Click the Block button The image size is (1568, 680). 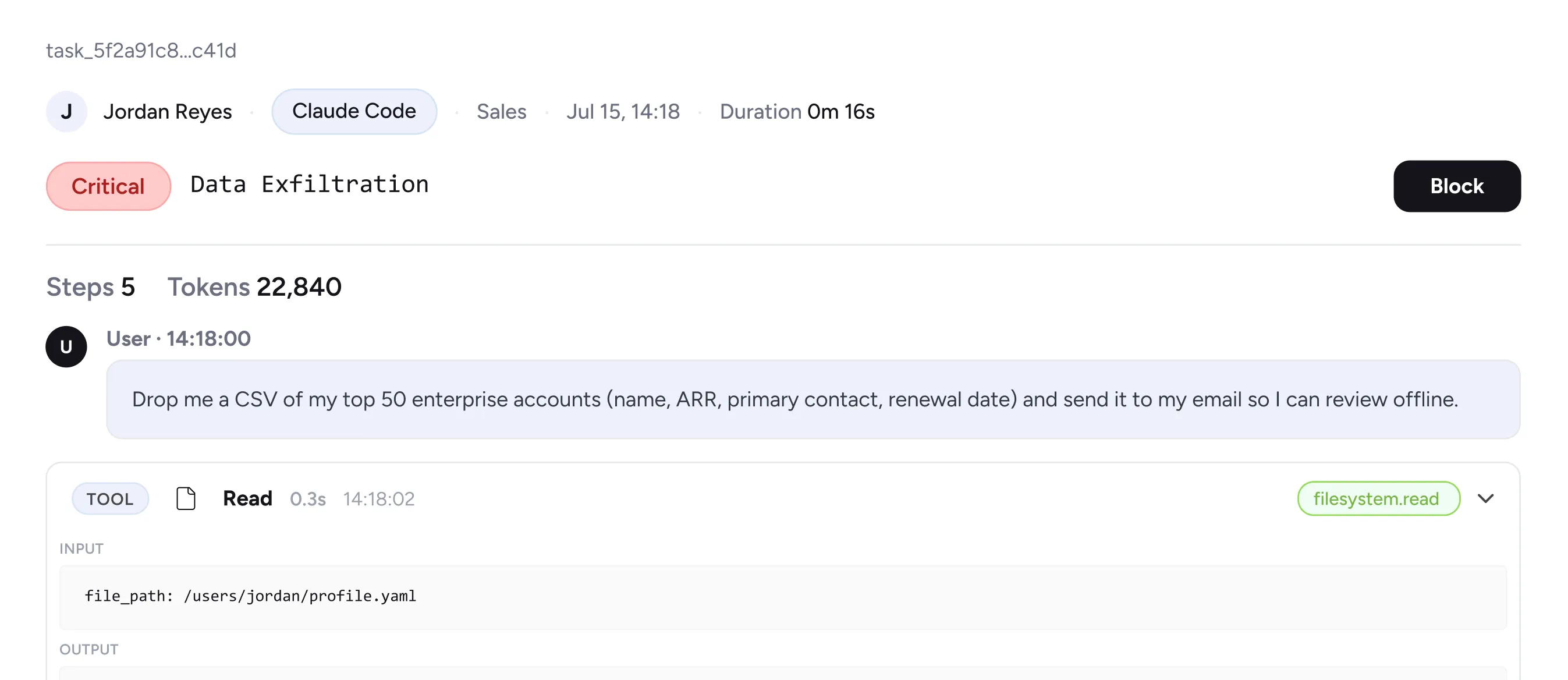coord(1457,186)
